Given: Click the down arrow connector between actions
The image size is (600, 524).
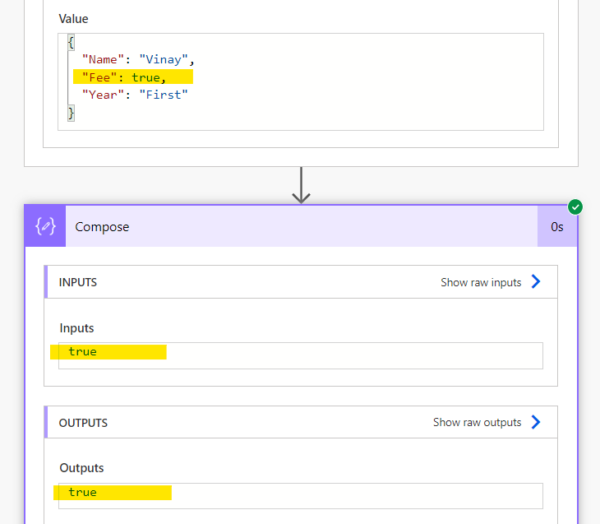Looking at the screenshot, I should pyautogui.click(x=301, y=185).
